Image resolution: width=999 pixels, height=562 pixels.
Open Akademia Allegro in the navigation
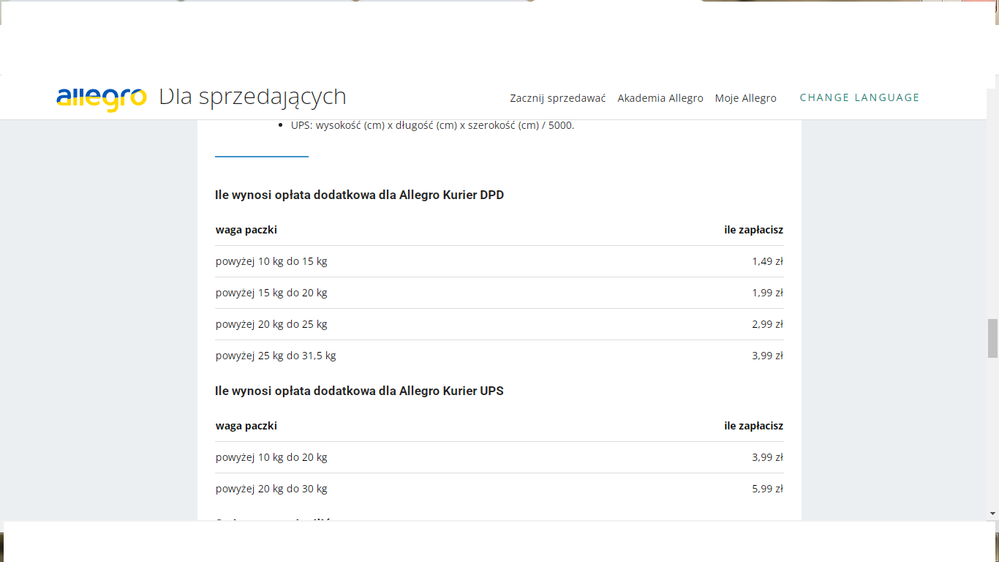(660, 98)
